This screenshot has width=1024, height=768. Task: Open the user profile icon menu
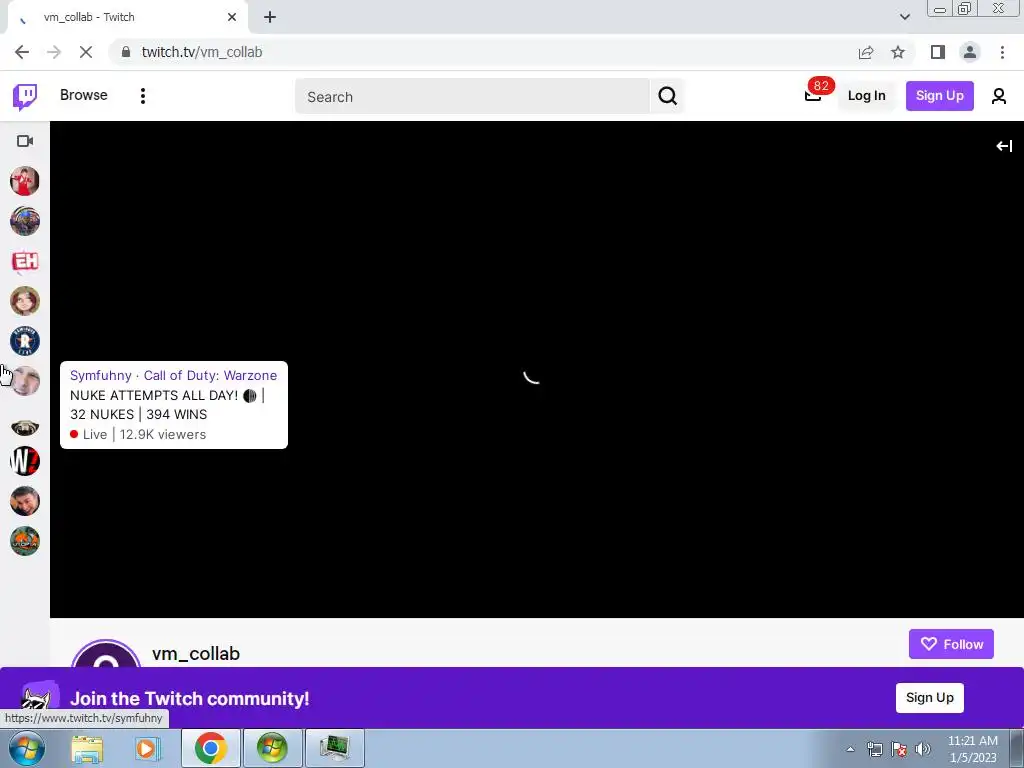tap(998, 96)
